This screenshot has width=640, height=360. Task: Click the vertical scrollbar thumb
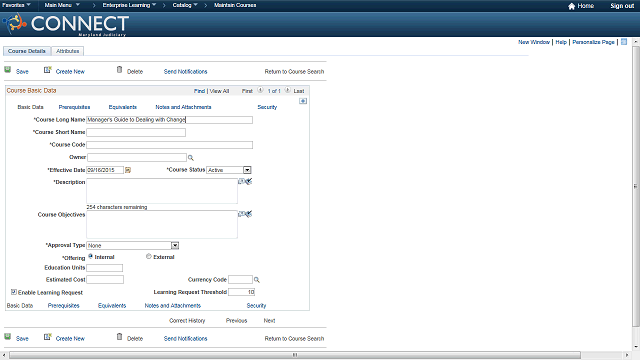(x=636, y=186)
